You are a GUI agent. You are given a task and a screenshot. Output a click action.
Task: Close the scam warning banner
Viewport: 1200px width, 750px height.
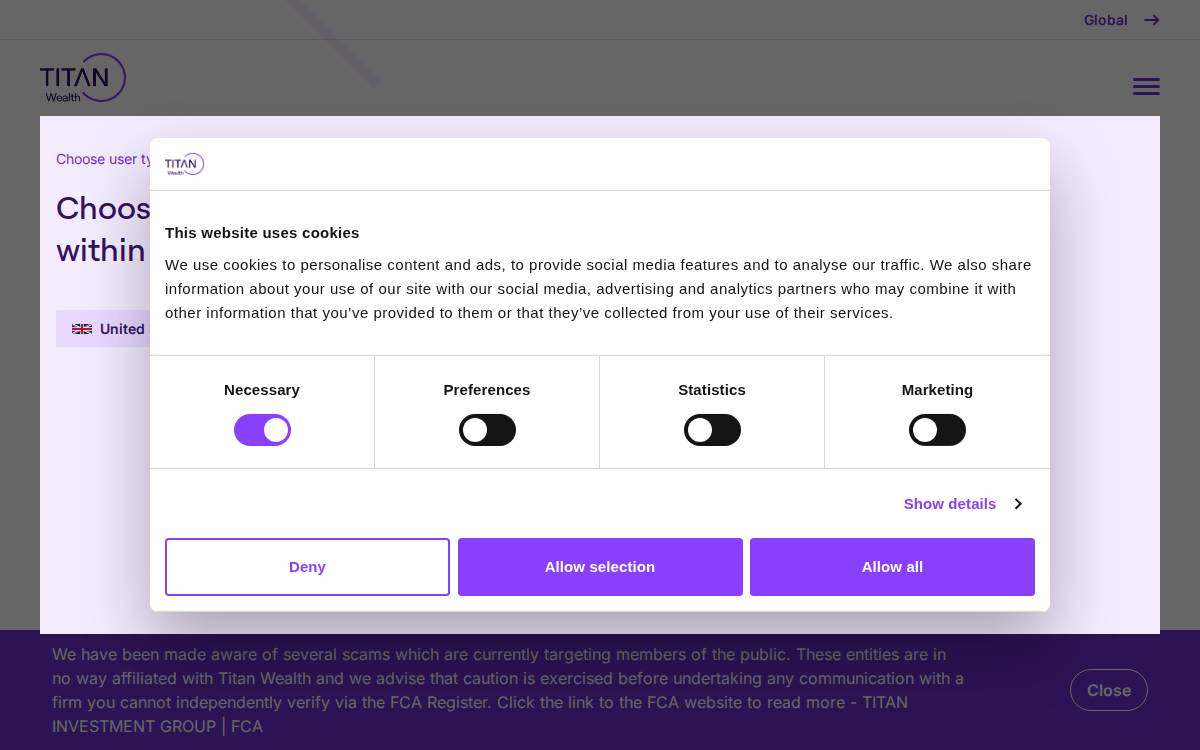(1108, 690)
